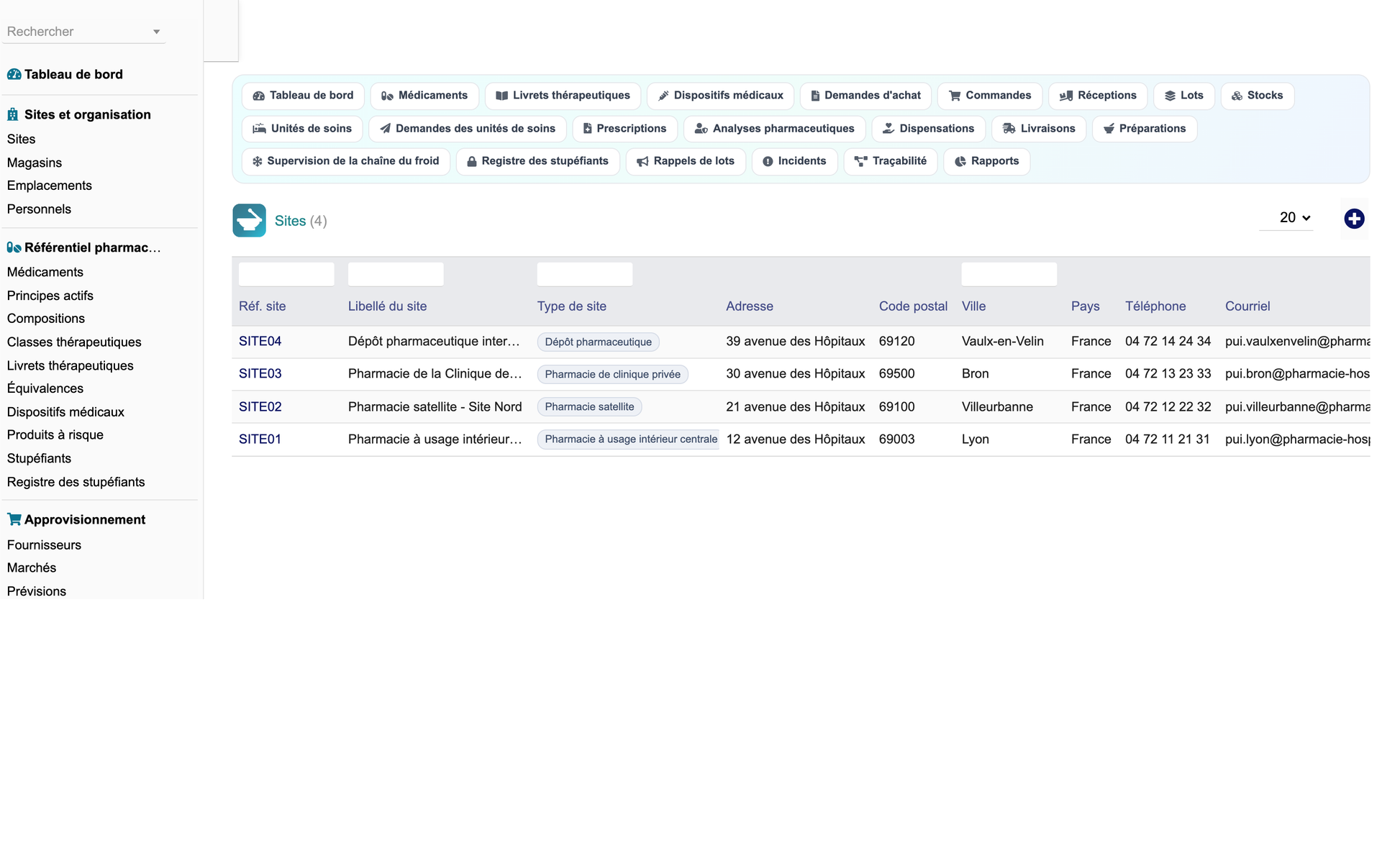
Task: Click the Sites mortar icon beside the title
Action: click(x=249, y=221)
